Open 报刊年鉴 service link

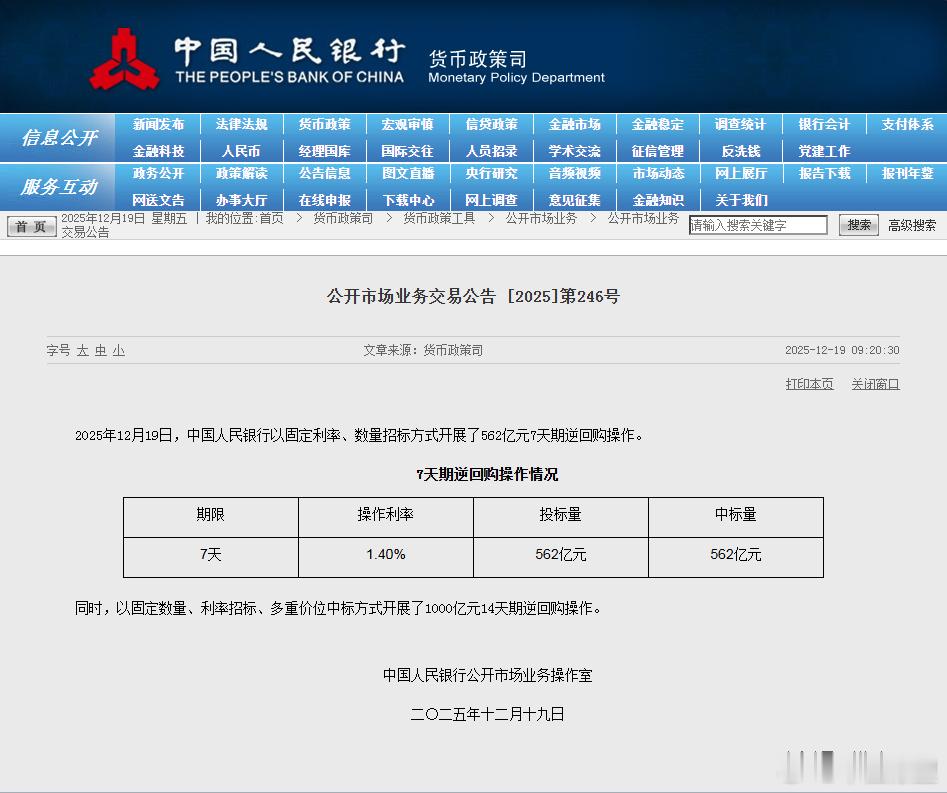(907, 173)
